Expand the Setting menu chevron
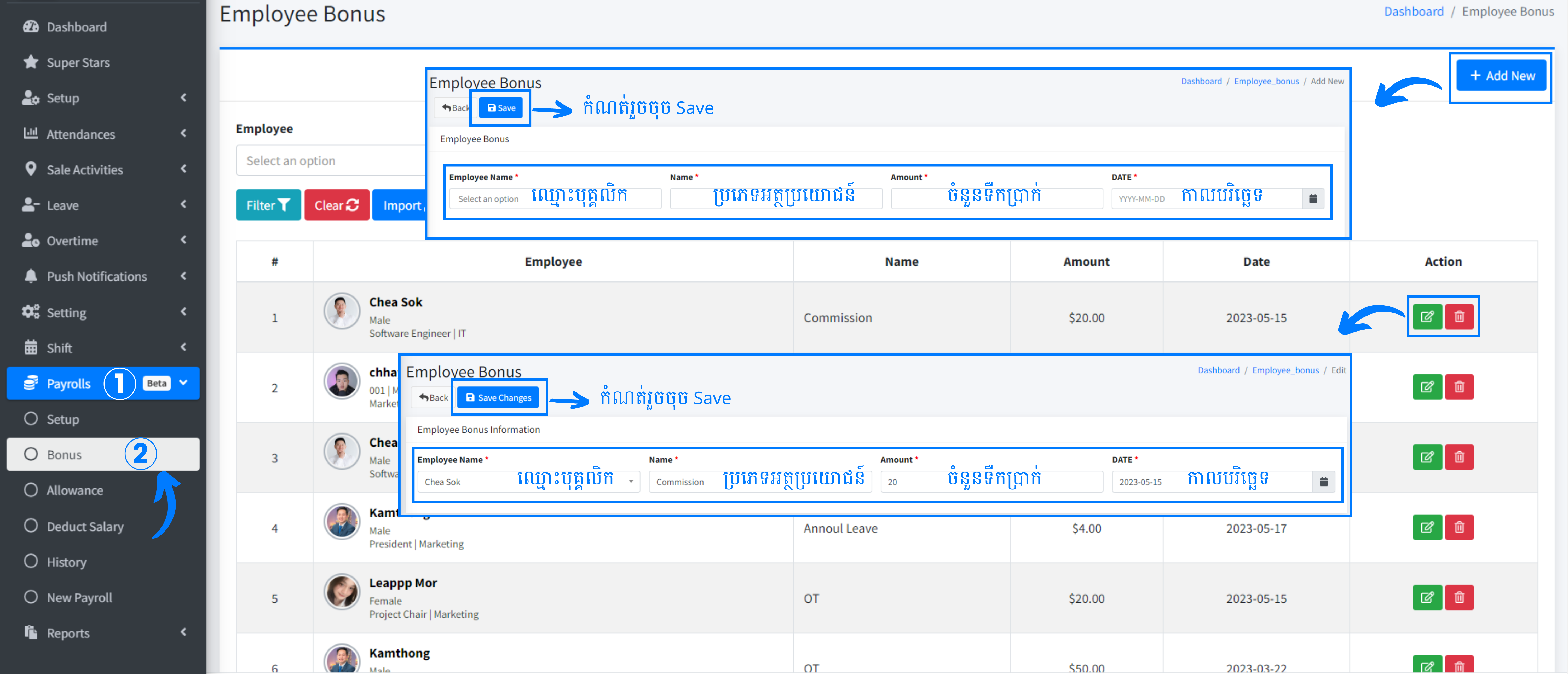The height and width of the screenshot is (674, 1568). (x=183, y=312)
